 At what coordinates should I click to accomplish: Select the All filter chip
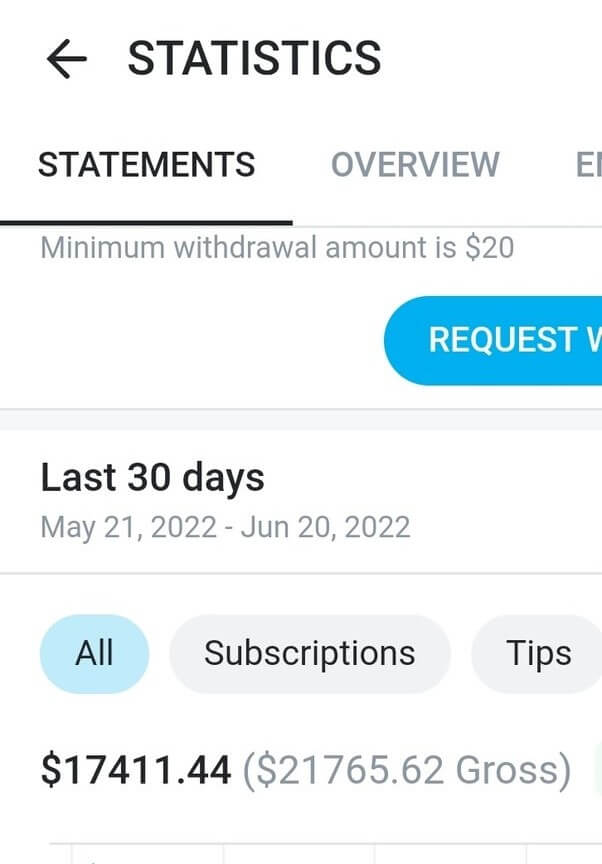tap(95, 654)
